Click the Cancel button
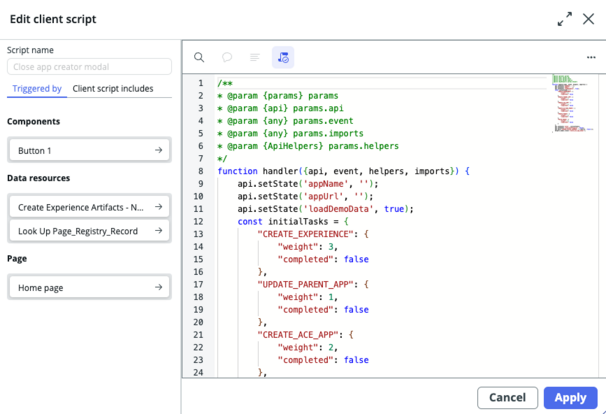This screenshot has height=414, width=606. [x=507, y=397]
